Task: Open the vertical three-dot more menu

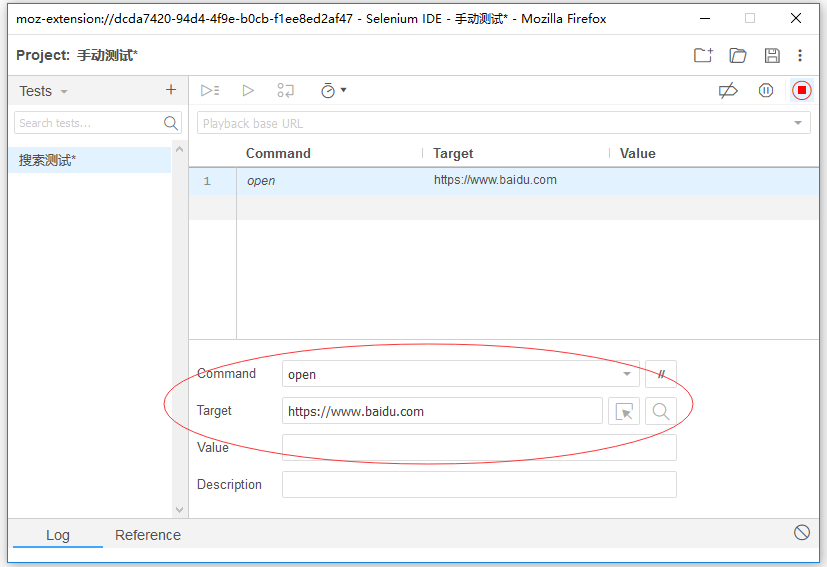Action: coord(800,55)
